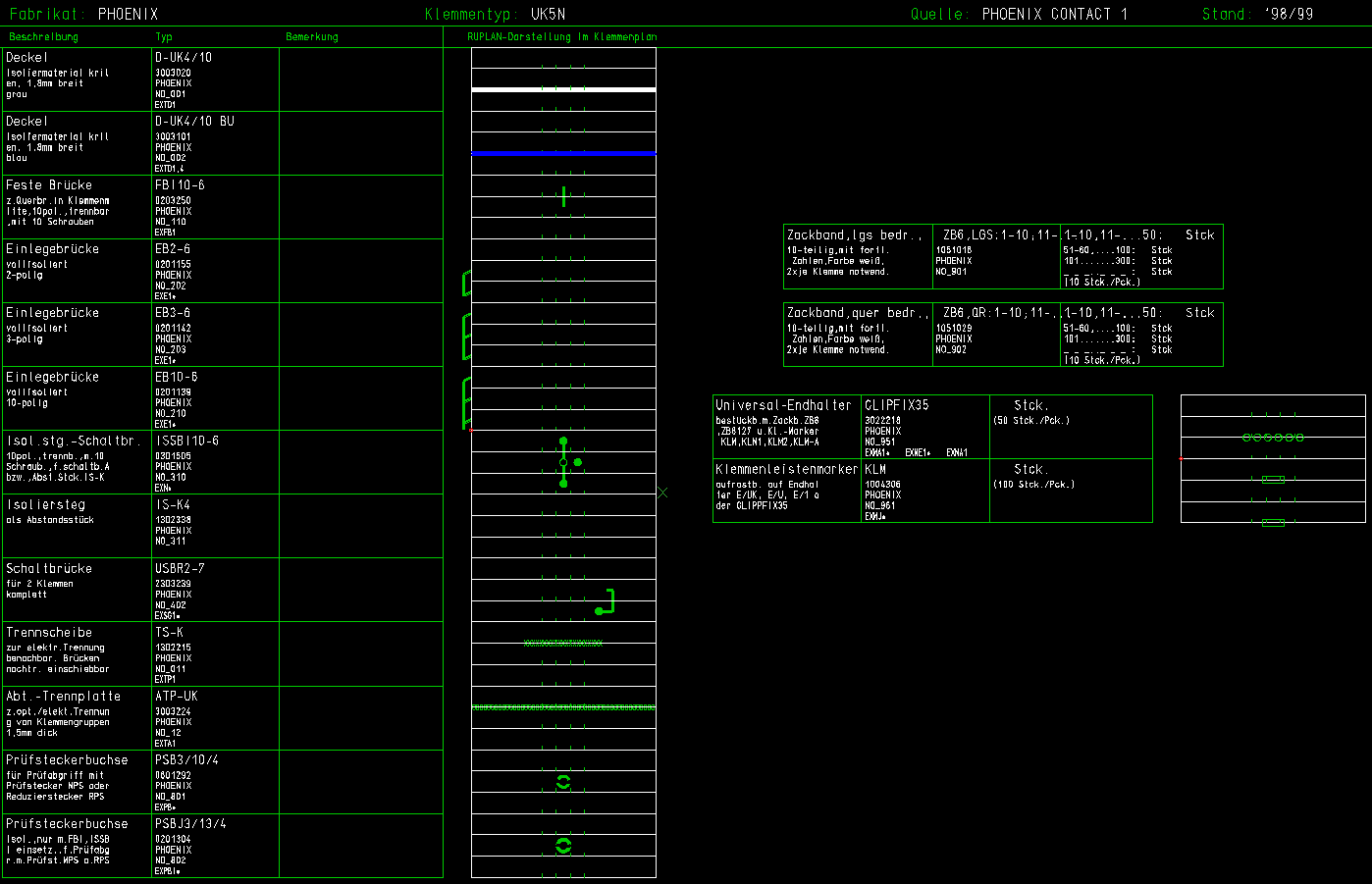The image size is (1372, 884).
Task: Select the TS-K hatched separator disc symbol
Action: pos(563,644)
